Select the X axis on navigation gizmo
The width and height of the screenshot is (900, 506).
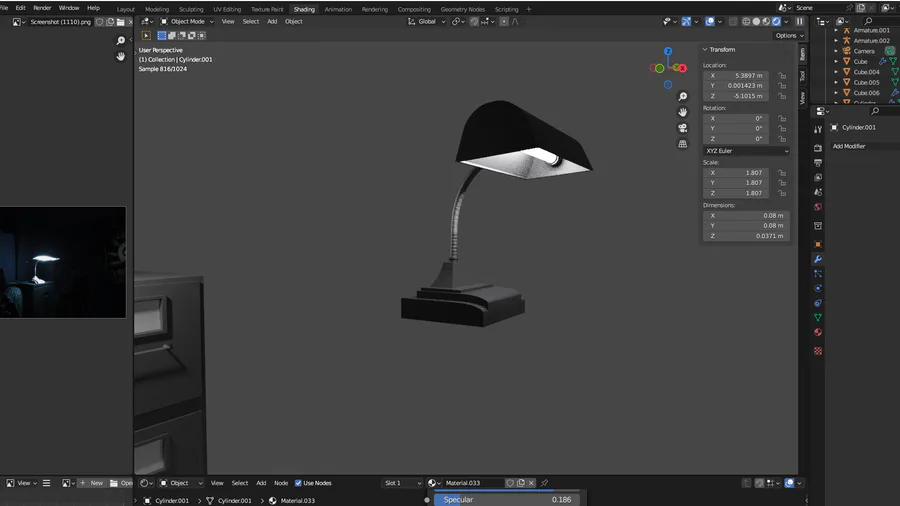[682, 68]
